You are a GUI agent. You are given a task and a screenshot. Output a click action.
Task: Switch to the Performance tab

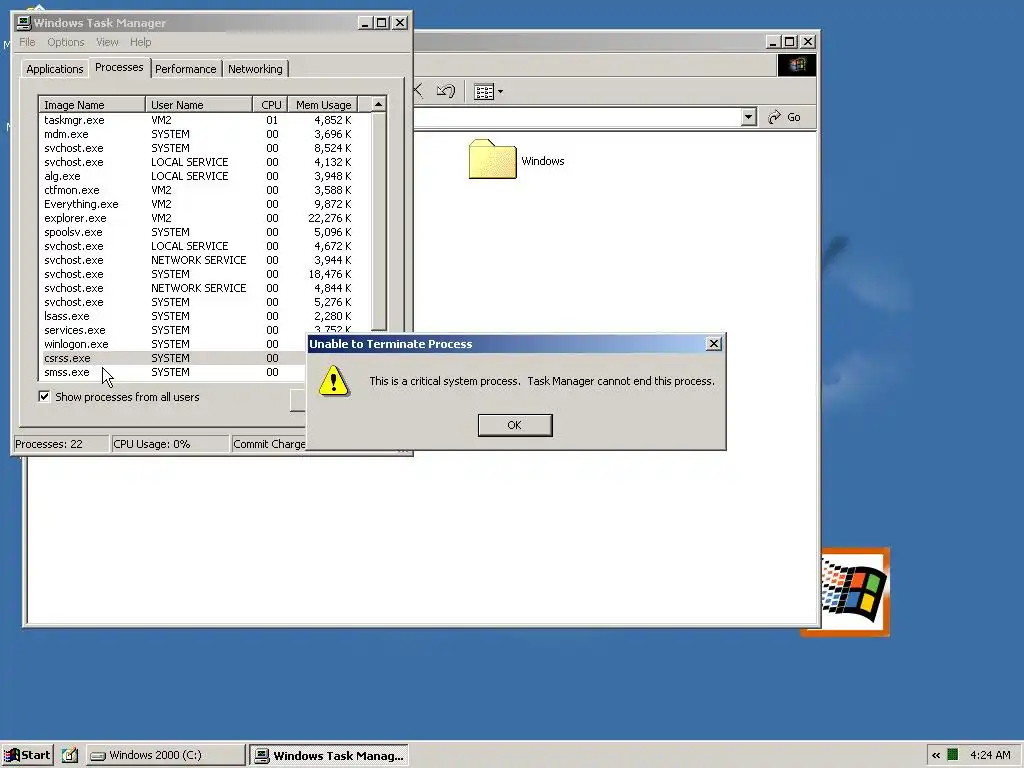pos(185,69)
